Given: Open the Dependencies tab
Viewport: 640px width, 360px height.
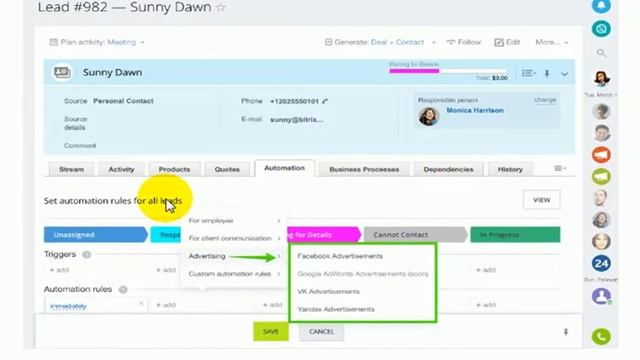Looking at the screenshot, I should point(449,169).
